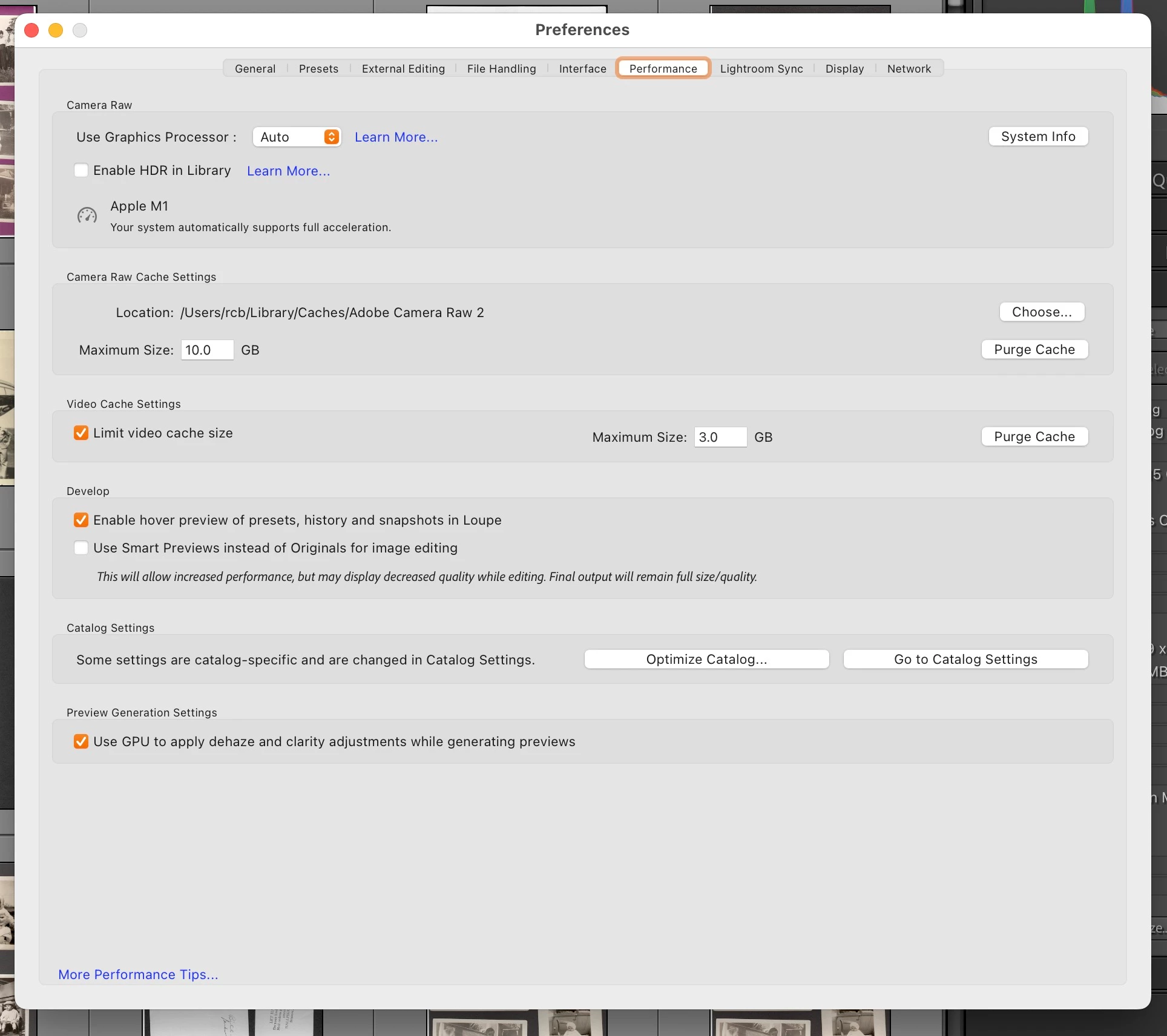Purge the video cache
The width and height of the screenshot is (1167, 1036).
[x=1034, y=437]
